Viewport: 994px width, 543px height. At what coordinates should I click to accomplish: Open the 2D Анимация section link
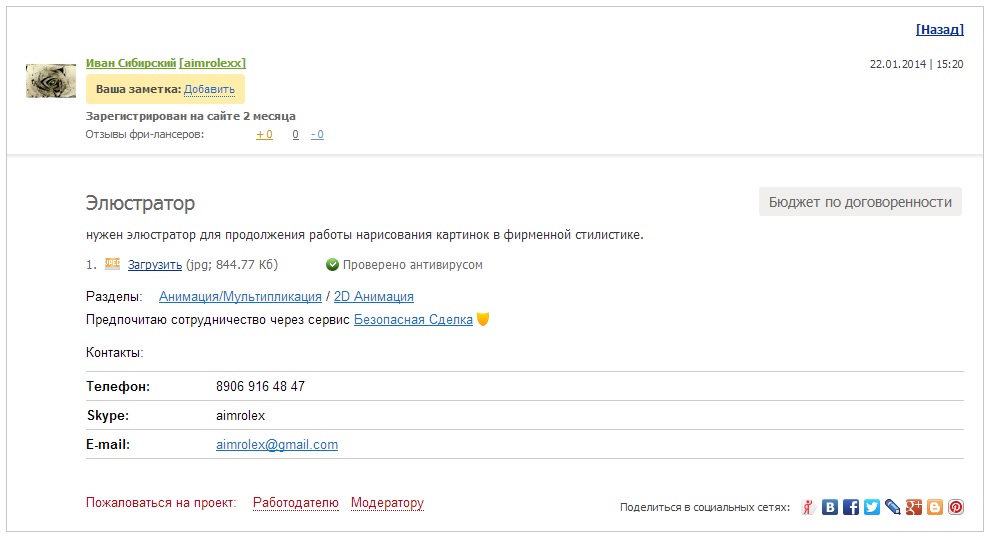coord(373,297)
